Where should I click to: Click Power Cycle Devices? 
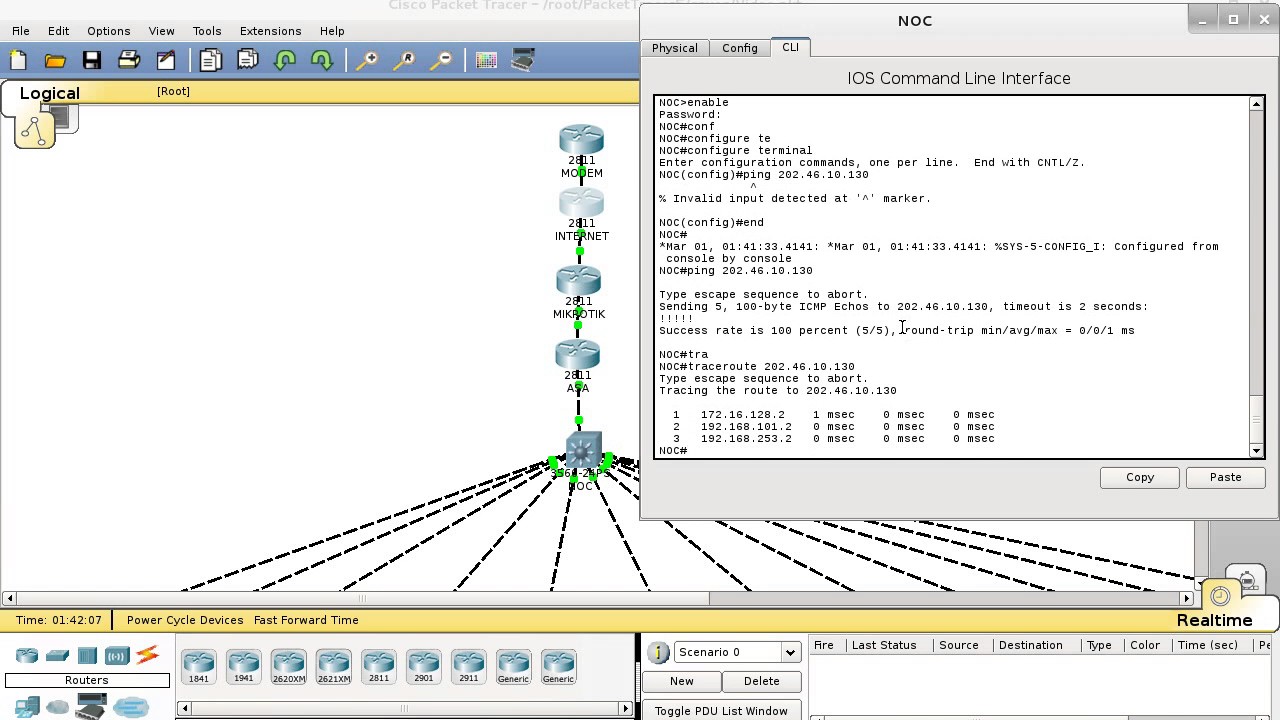185,620
